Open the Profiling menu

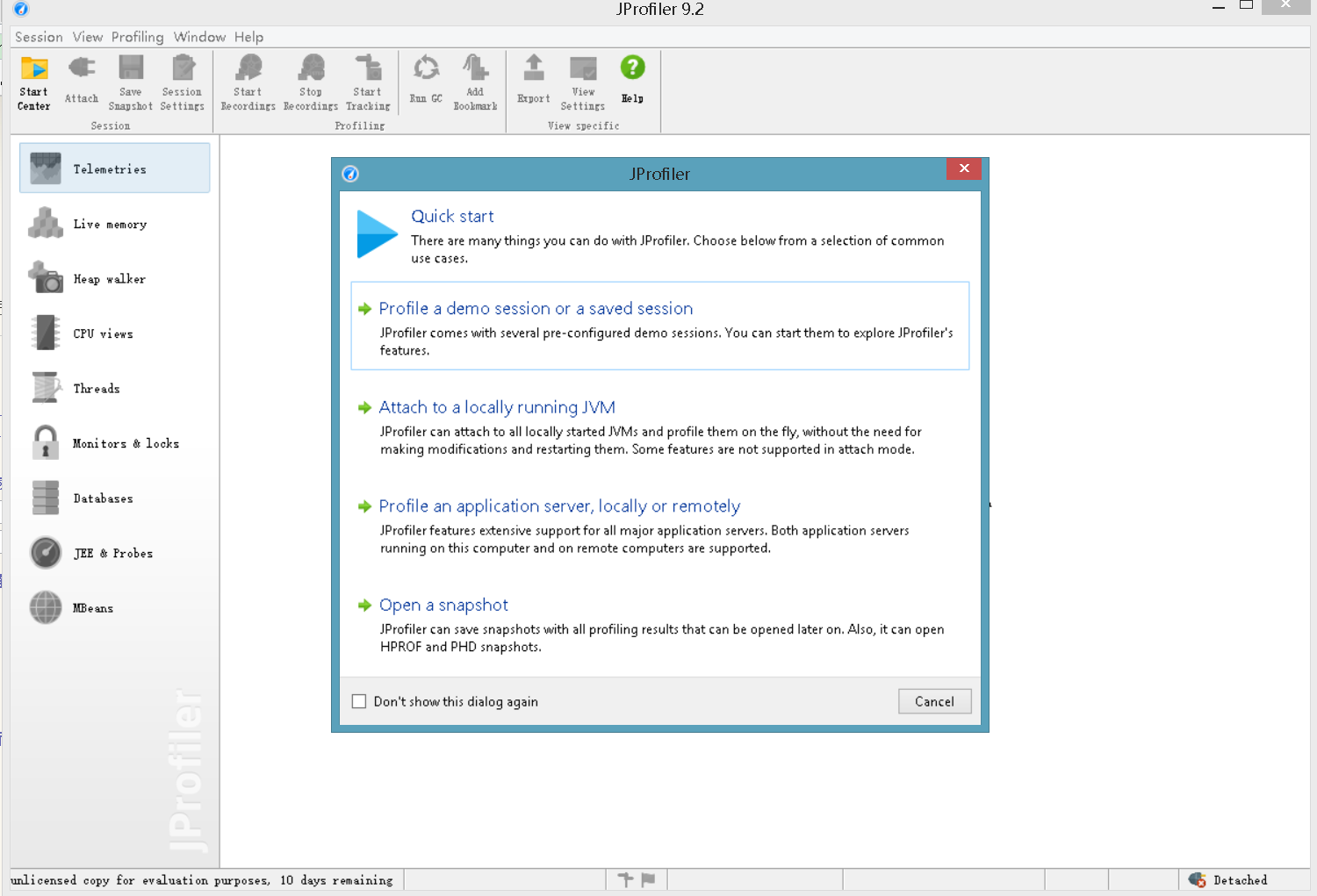[137, 37]
